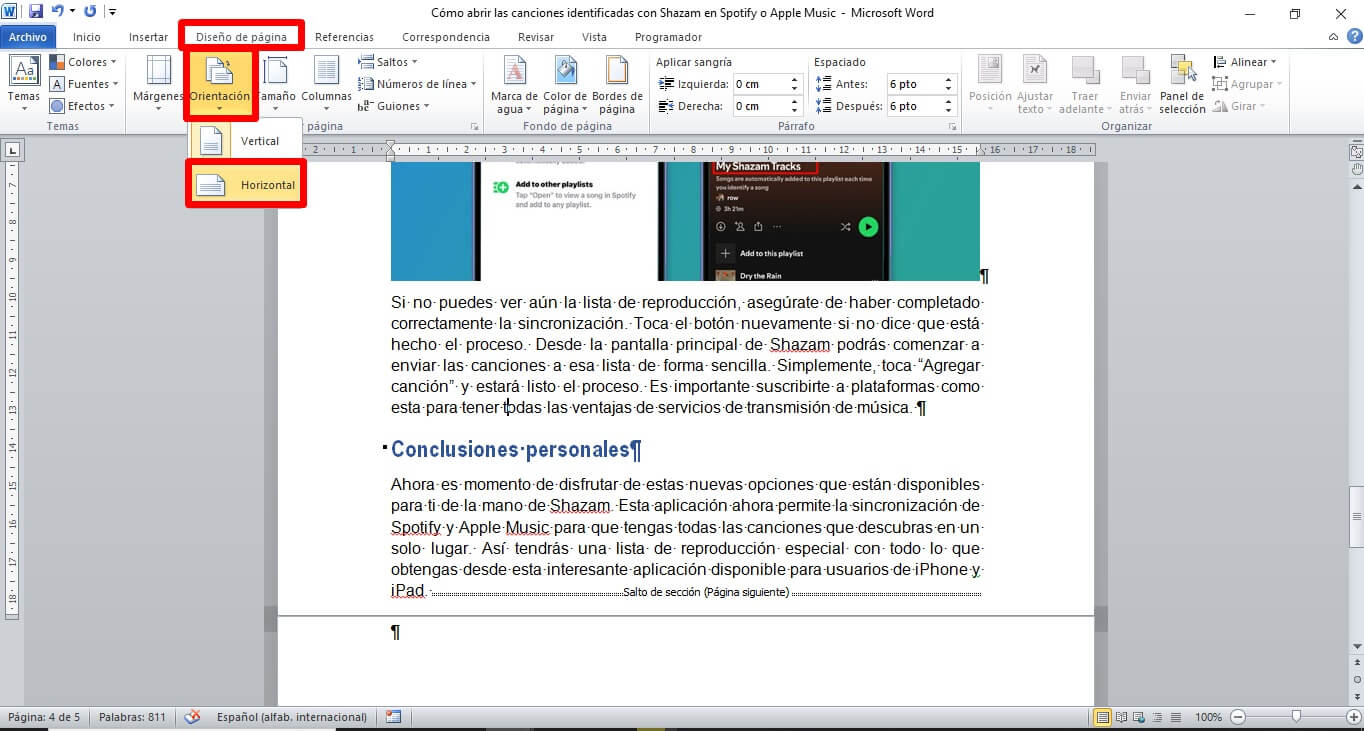The image size is (1364, 731).
Task: Click the macro recording status bar icon
Action: [393, 717]
